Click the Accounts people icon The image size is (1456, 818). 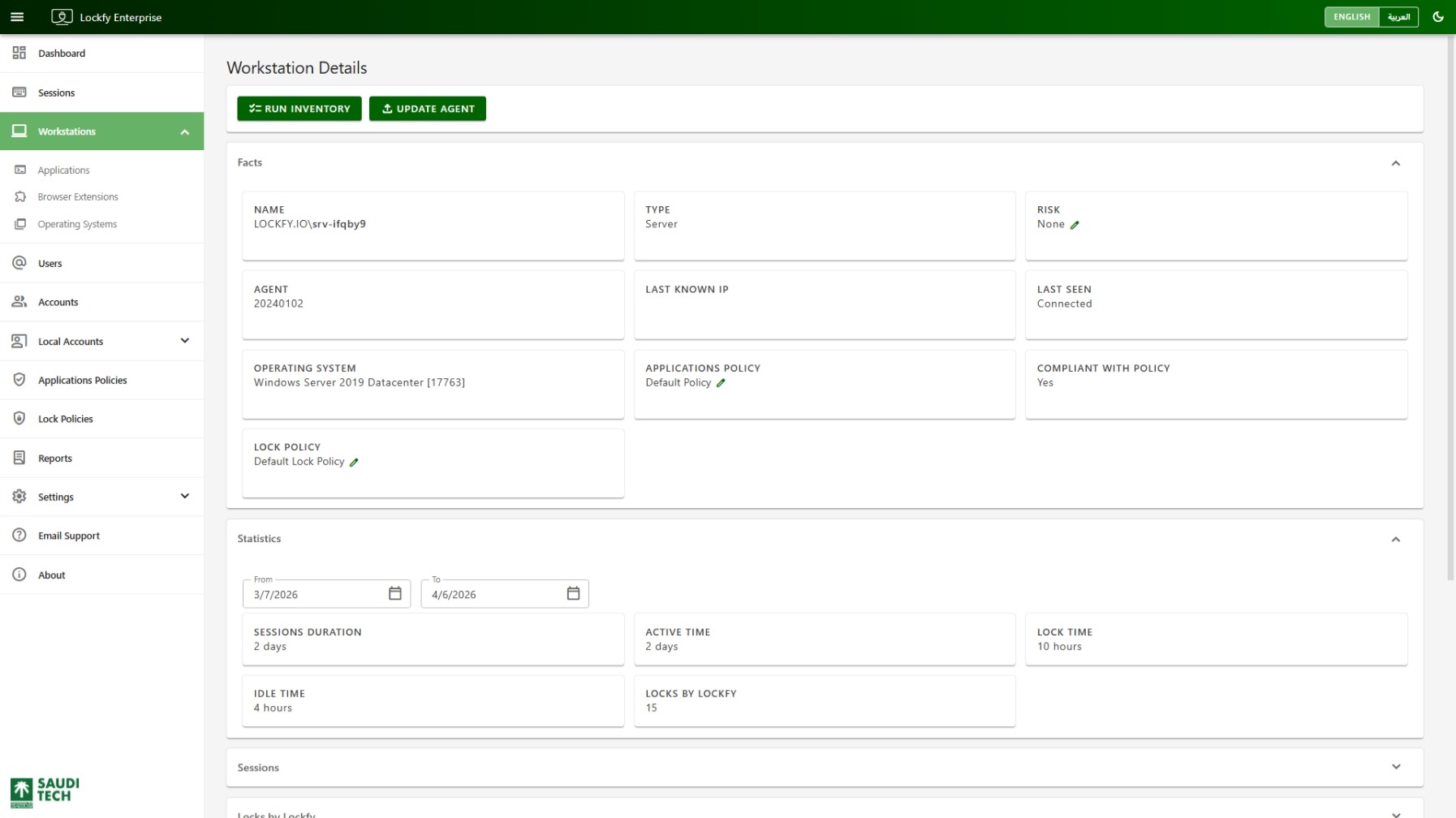tap(19, 302)
